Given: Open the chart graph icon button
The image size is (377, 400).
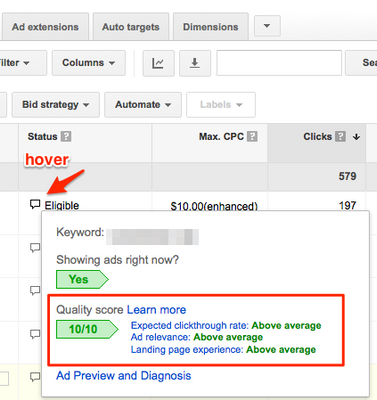Looking at the screenshot, I should pyautogui.click(x=158, y=63).
